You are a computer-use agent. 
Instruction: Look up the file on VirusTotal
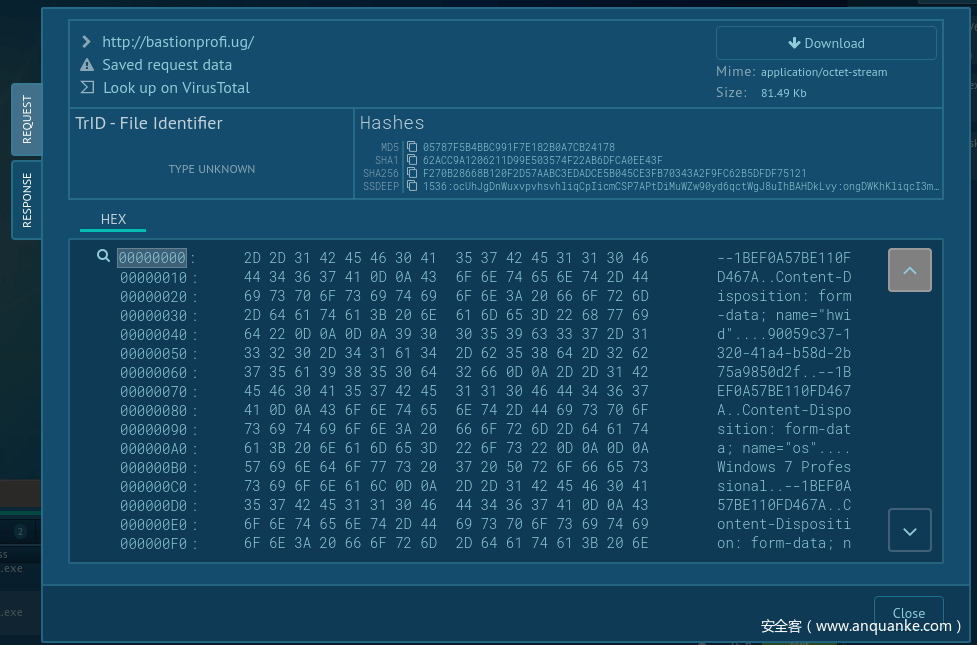click(176, 88)
